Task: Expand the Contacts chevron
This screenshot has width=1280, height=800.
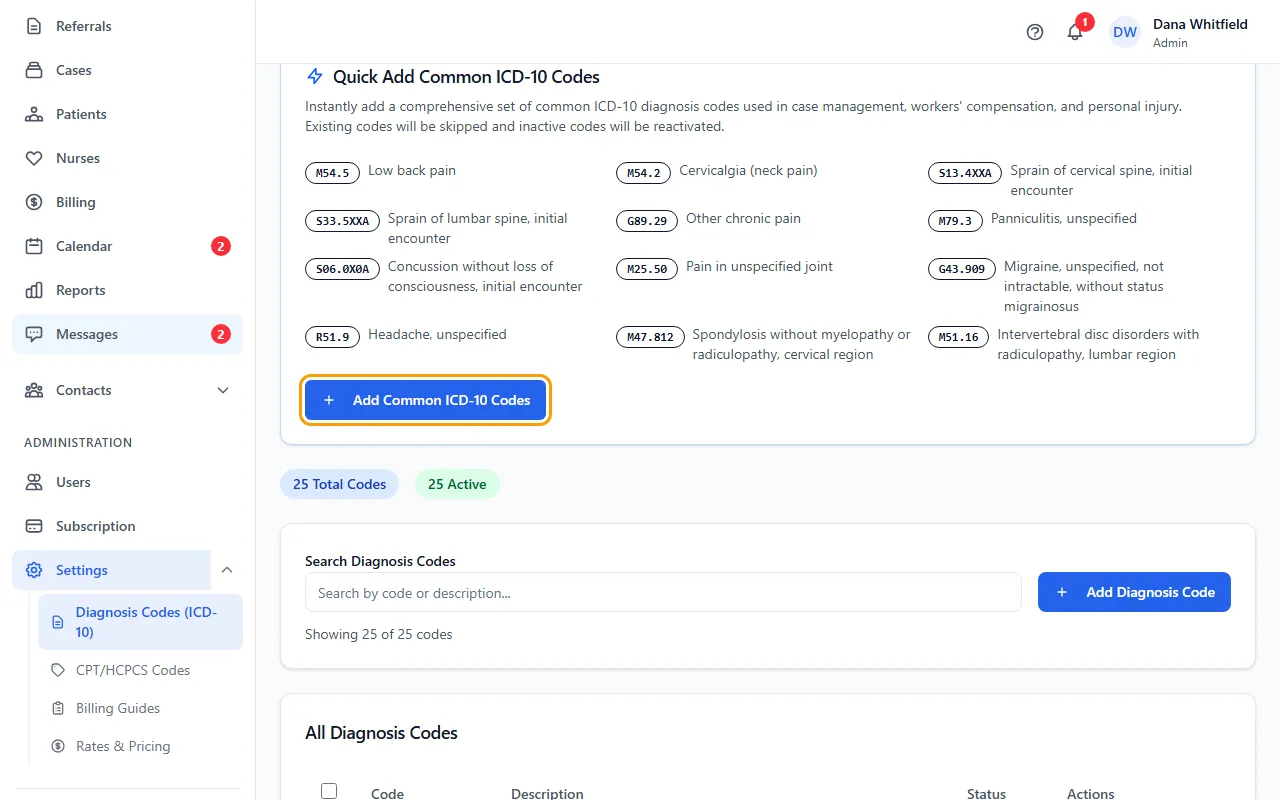Action: (x=223, y=390)
